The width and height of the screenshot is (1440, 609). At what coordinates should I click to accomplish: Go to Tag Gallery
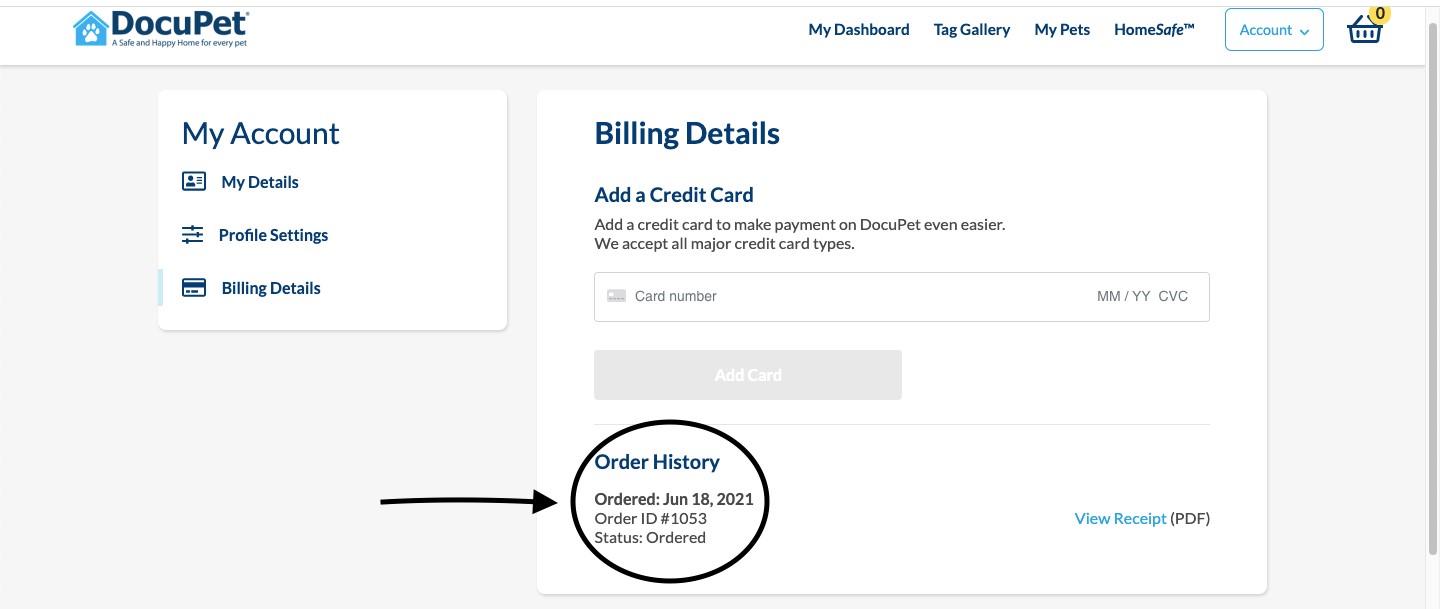click(x=972, y=30)
